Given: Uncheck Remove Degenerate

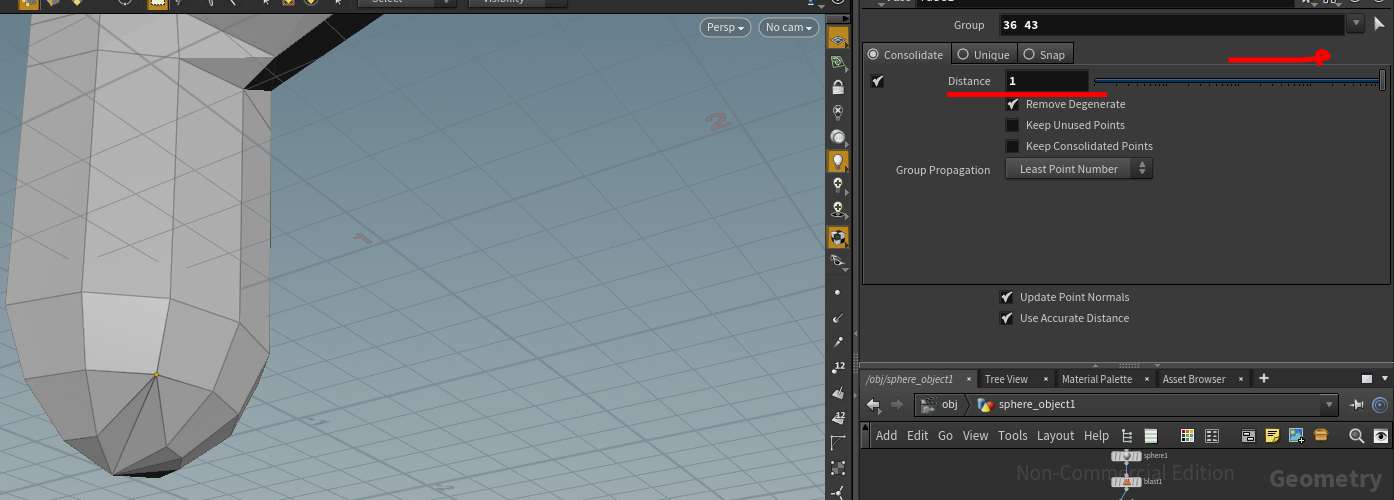Looking at the screenshot, I should pos(1012,104).
